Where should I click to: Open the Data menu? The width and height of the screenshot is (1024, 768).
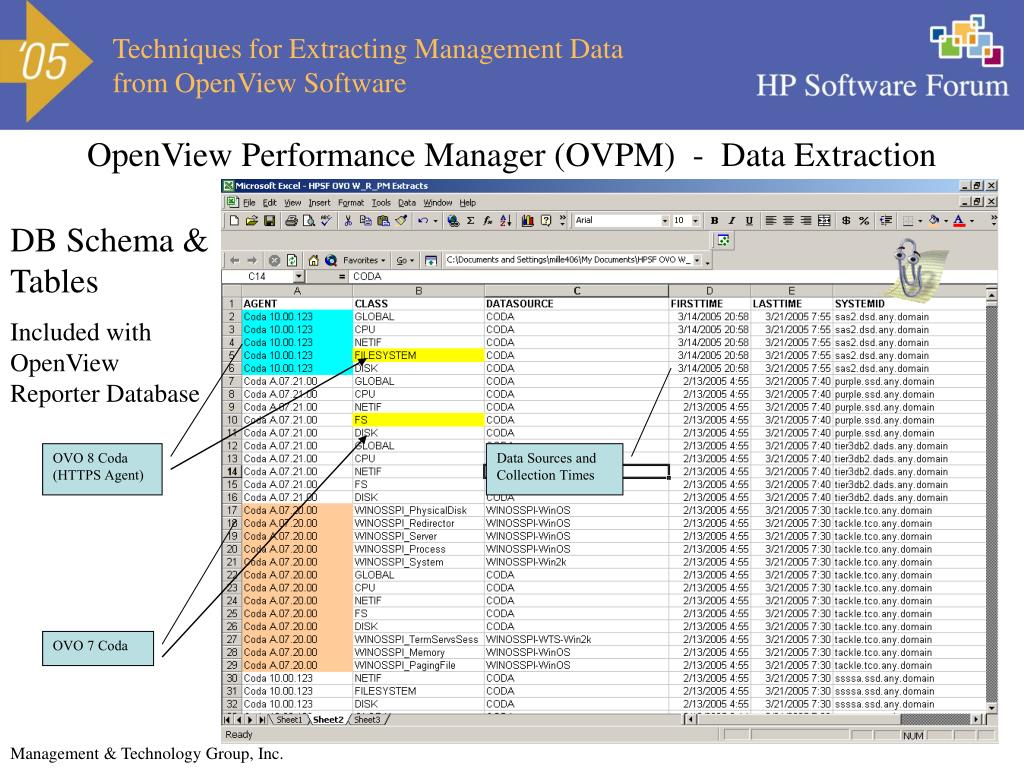[407, 203]
